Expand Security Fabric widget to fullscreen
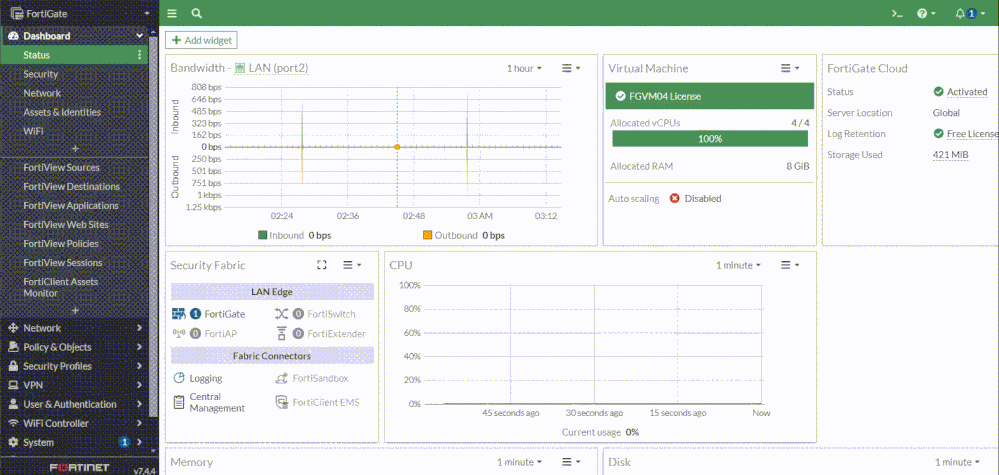This screenshot has height=475, width=999. pos(321,265)
